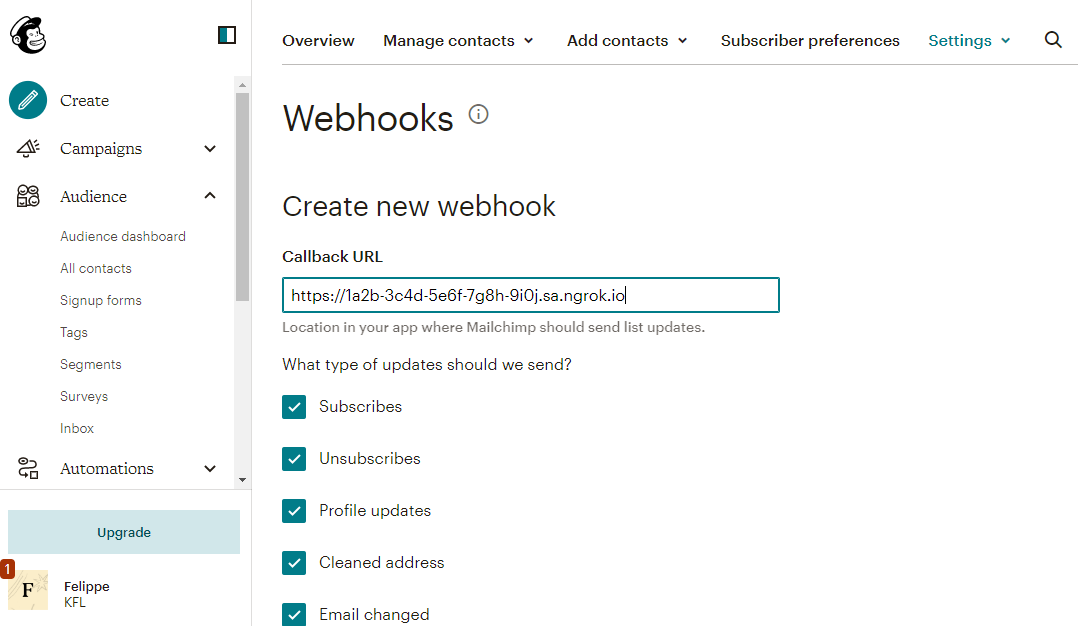
Task: Go to the Overview tab
Action: tap(318, 41)
